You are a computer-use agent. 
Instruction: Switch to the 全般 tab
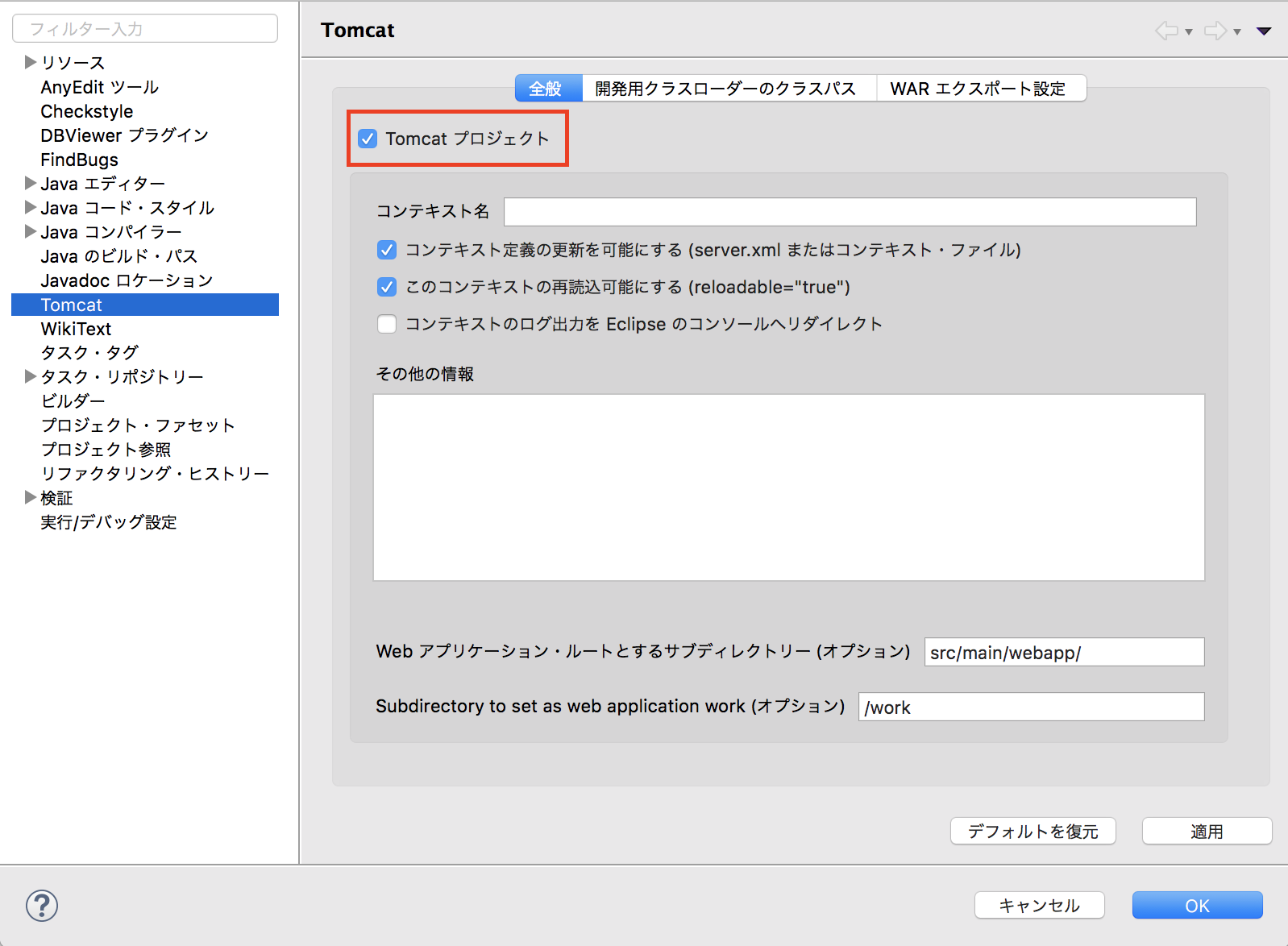coord(548,88)
